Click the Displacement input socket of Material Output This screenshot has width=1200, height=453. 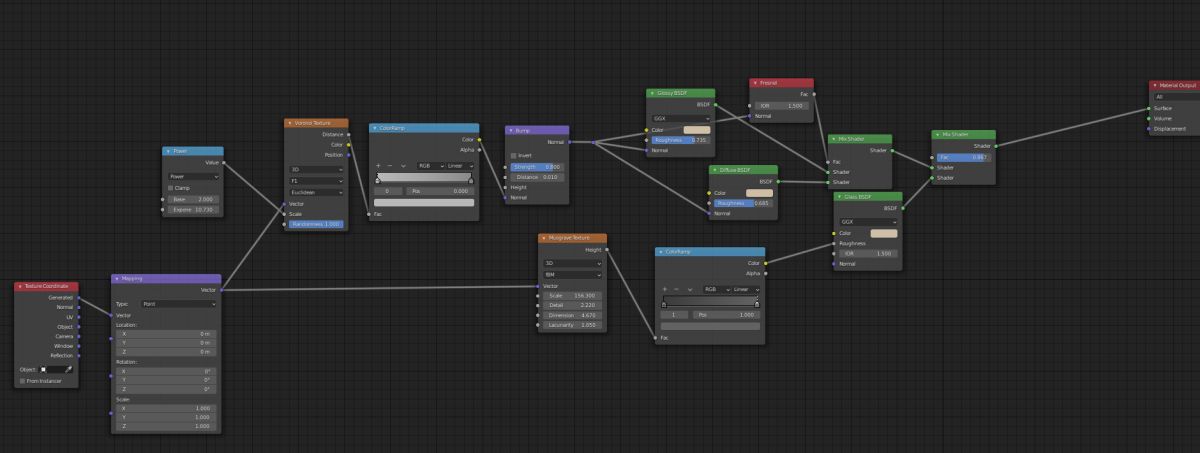(x=1149, y=129)
